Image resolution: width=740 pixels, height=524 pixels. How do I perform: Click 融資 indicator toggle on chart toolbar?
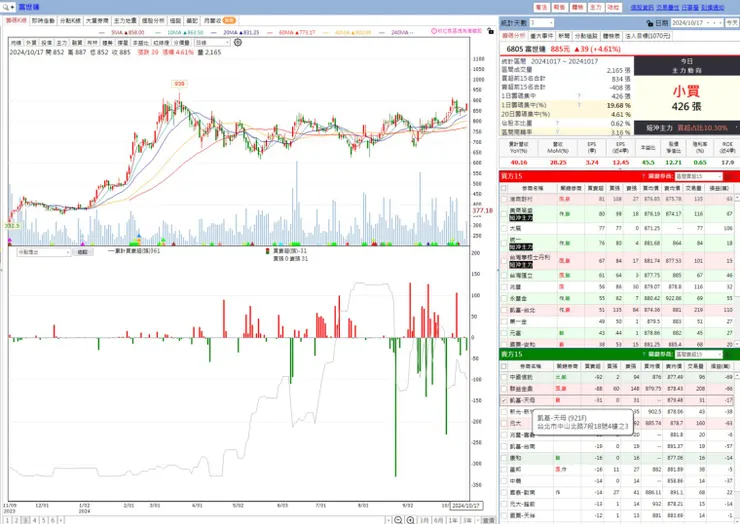point(77,42)
